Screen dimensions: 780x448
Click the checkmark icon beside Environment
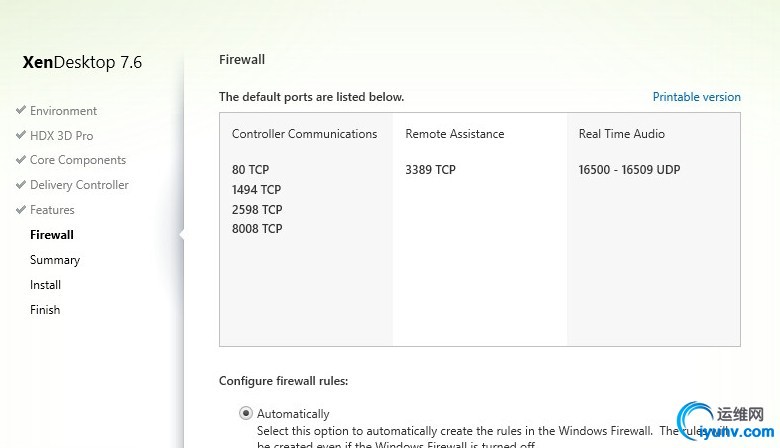(x=20, y=110)
